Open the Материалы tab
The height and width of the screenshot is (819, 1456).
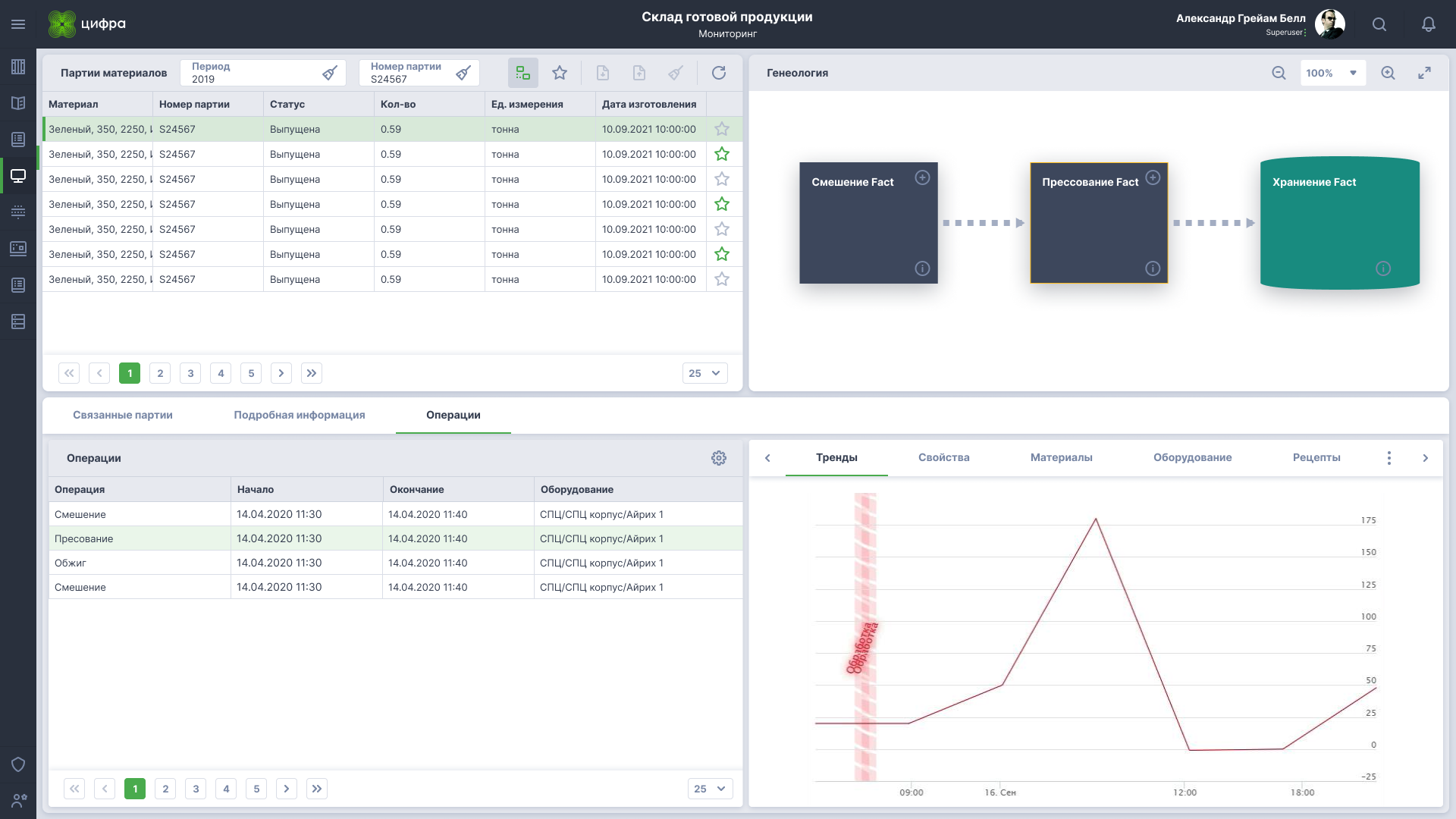coord(1062,457)
